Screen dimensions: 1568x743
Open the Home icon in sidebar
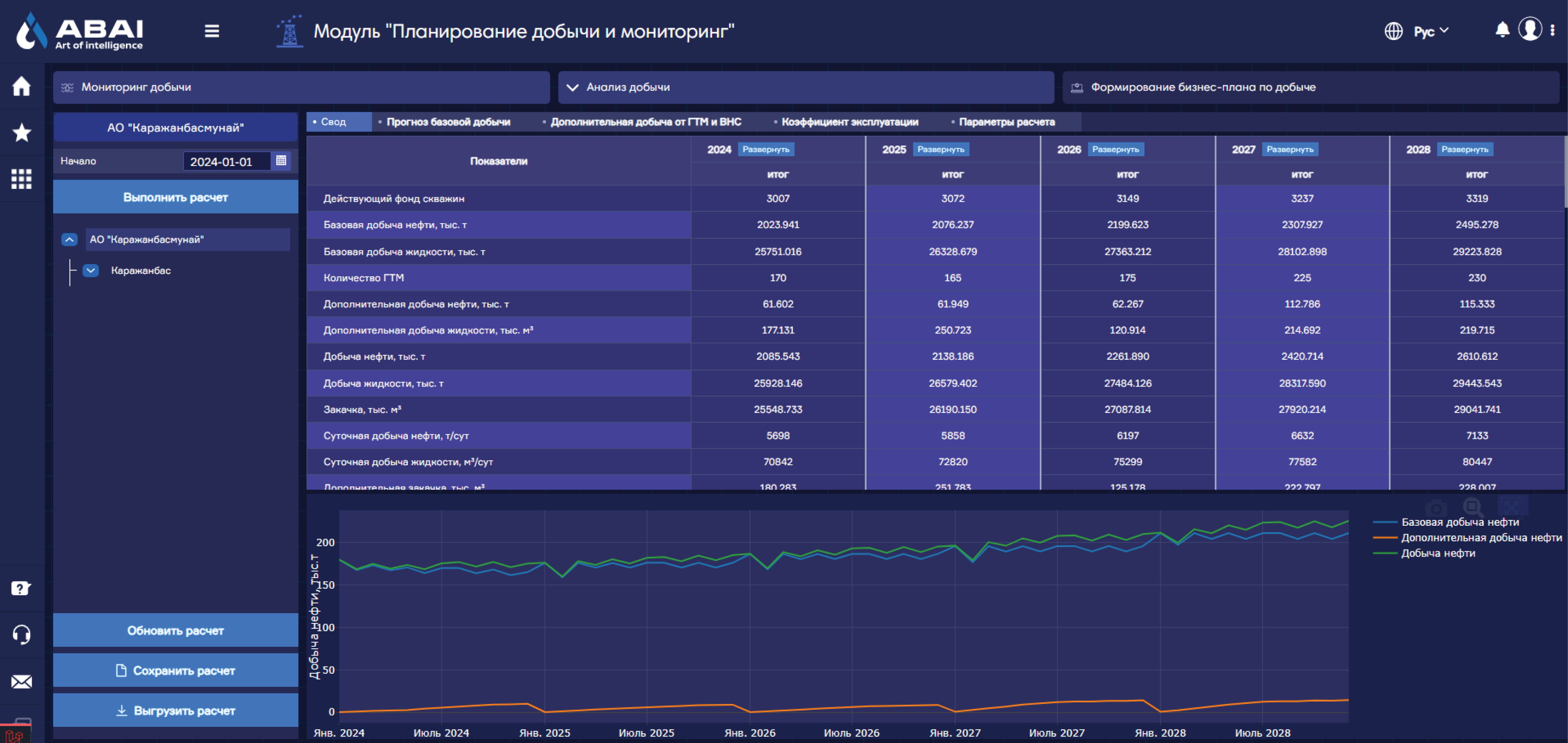coord(21,86)
